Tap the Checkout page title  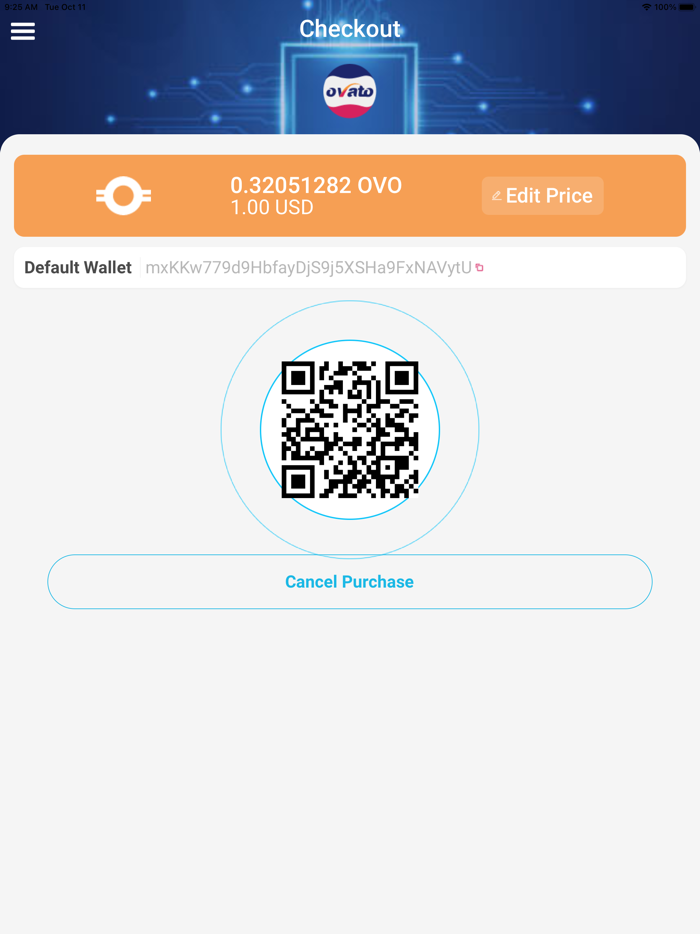pyautogui.click(x=350, y=29)
